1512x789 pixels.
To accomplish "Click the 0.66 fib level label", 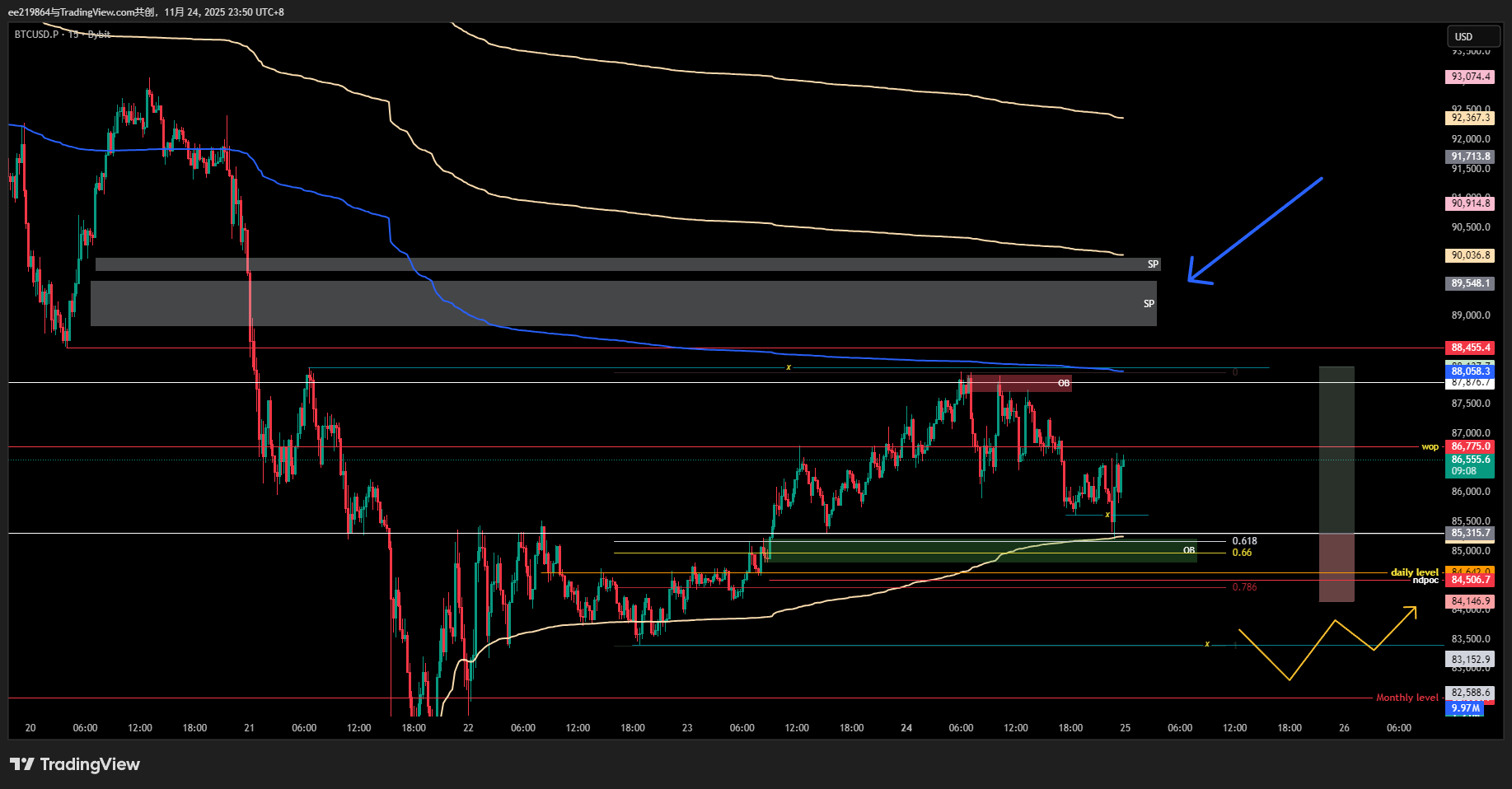I will [x=1242, y=553].
